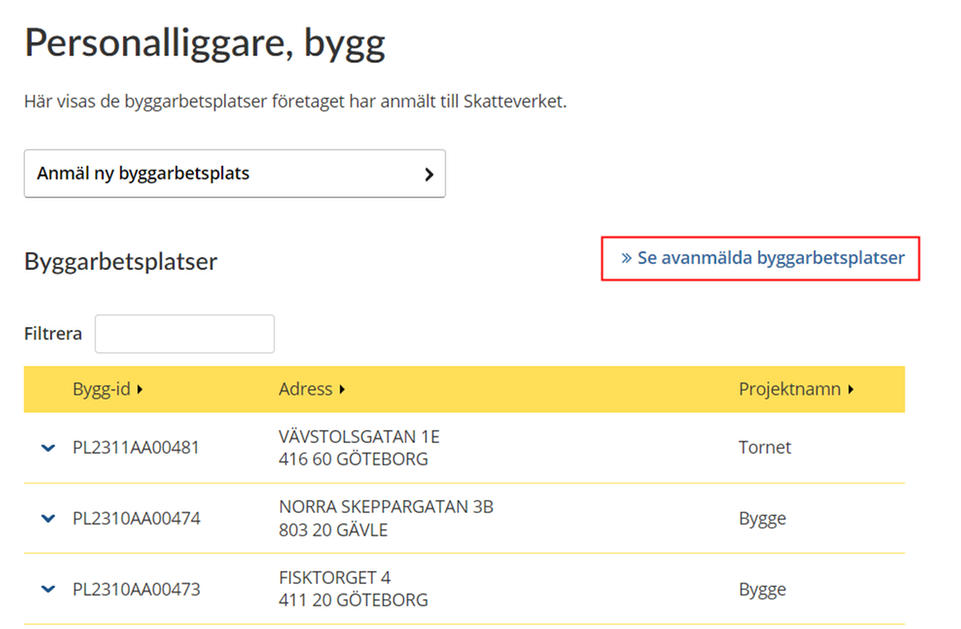This screenshot has width=961, height=629.
Task: Select Fisktorget 4 address cell
Action: click(353, 589)
